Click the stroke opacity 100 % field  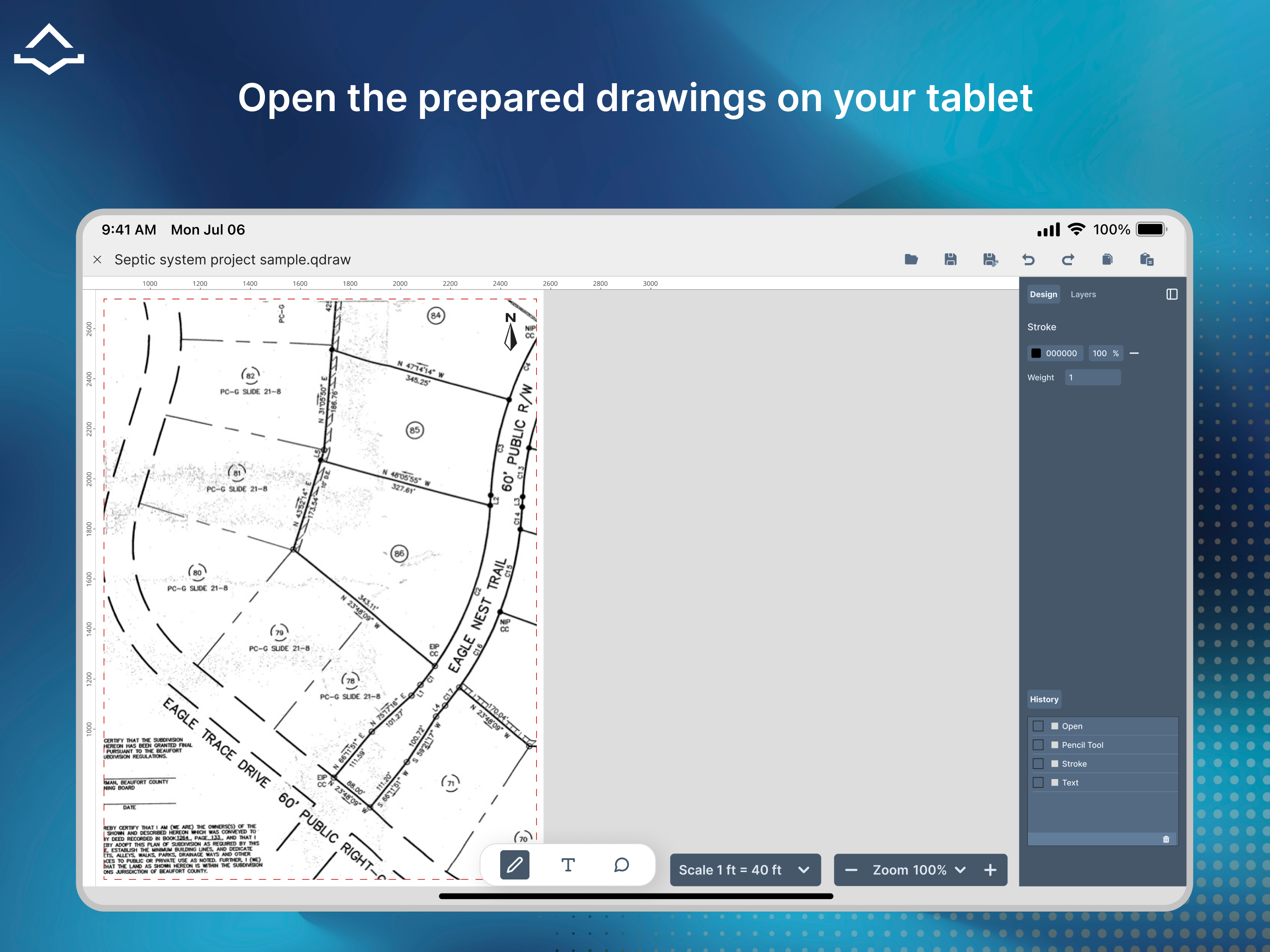[x=1106, y=353]
